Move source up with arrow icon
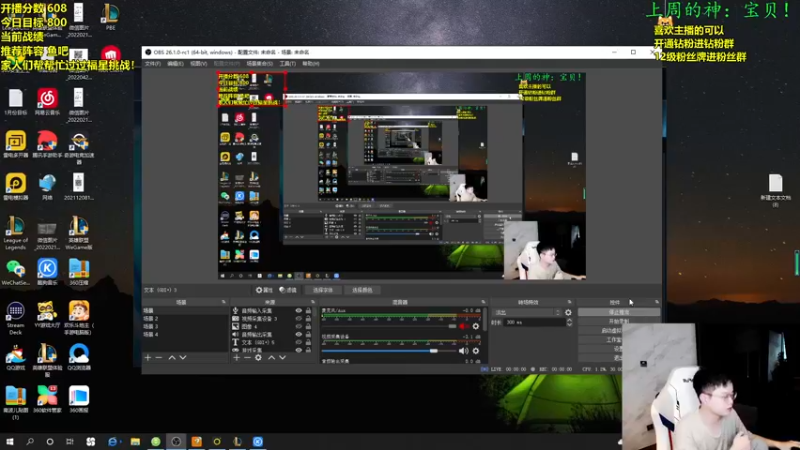The height and width of the screenshot is (450, 800). (271, 358)
